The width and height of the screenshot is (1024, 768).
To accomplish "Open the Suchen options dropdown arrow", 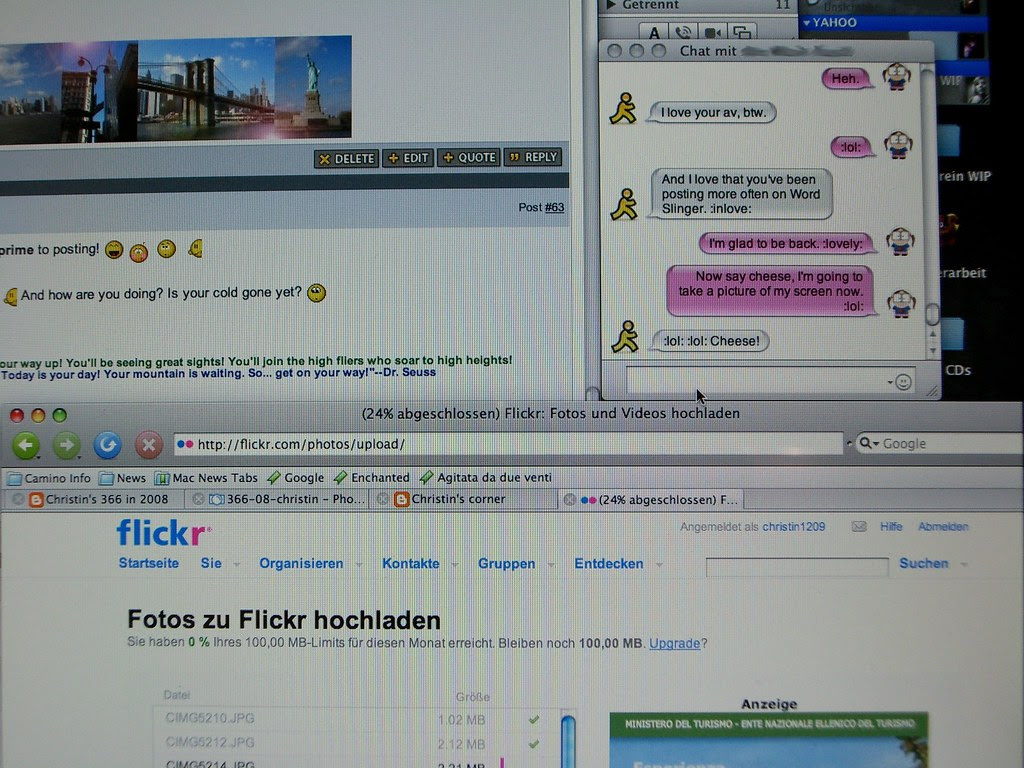I will (964, 564).
